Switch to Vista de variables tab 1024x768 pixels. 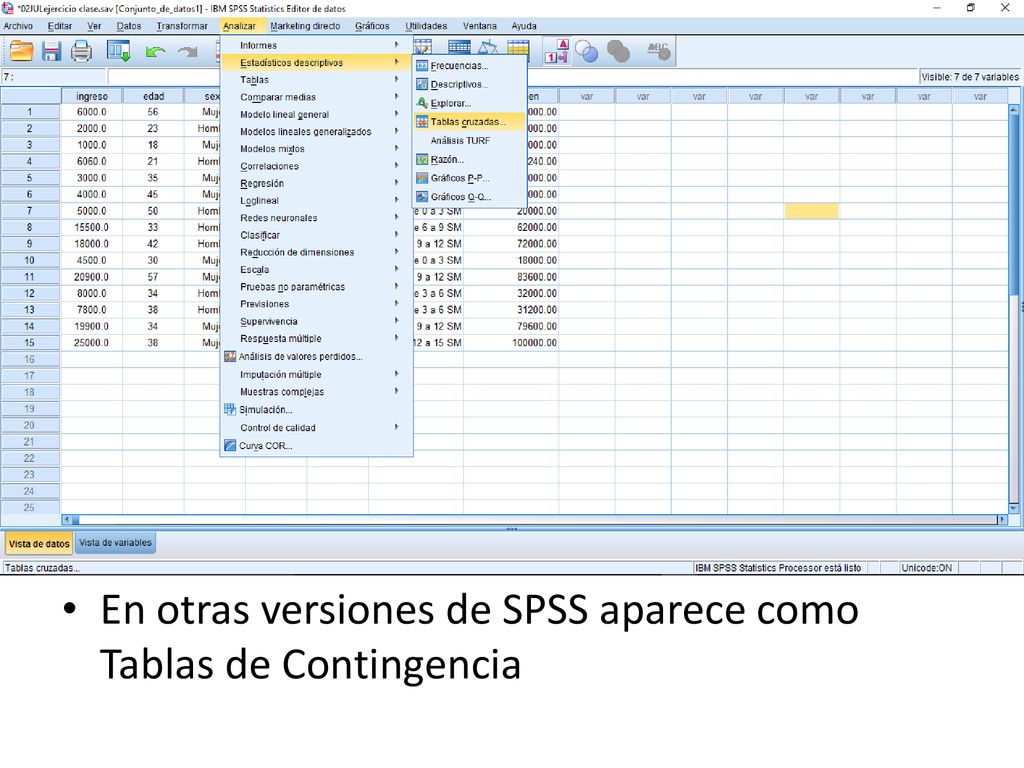(x=115, y=543)
